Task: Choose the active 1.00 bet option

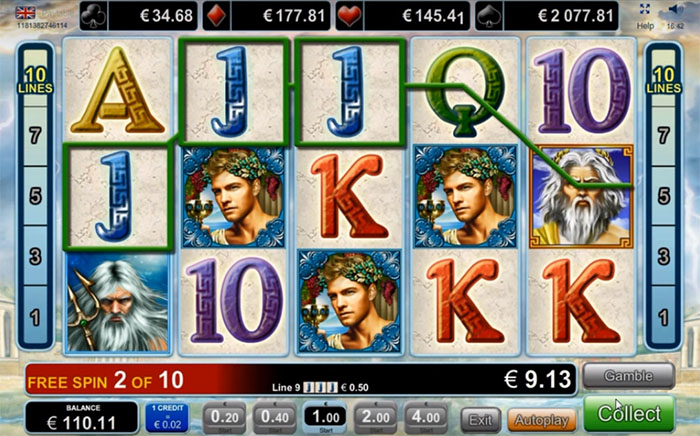Action: [325, 418]
